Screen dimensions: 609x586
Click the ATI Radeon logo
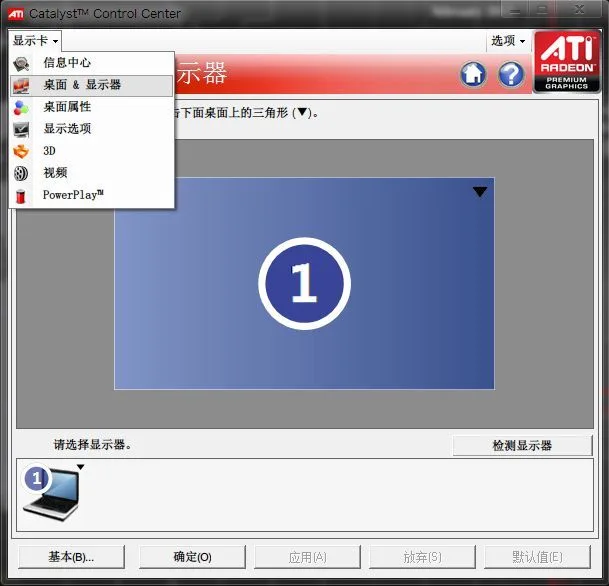pyautogui.click(x=567, y=62)
